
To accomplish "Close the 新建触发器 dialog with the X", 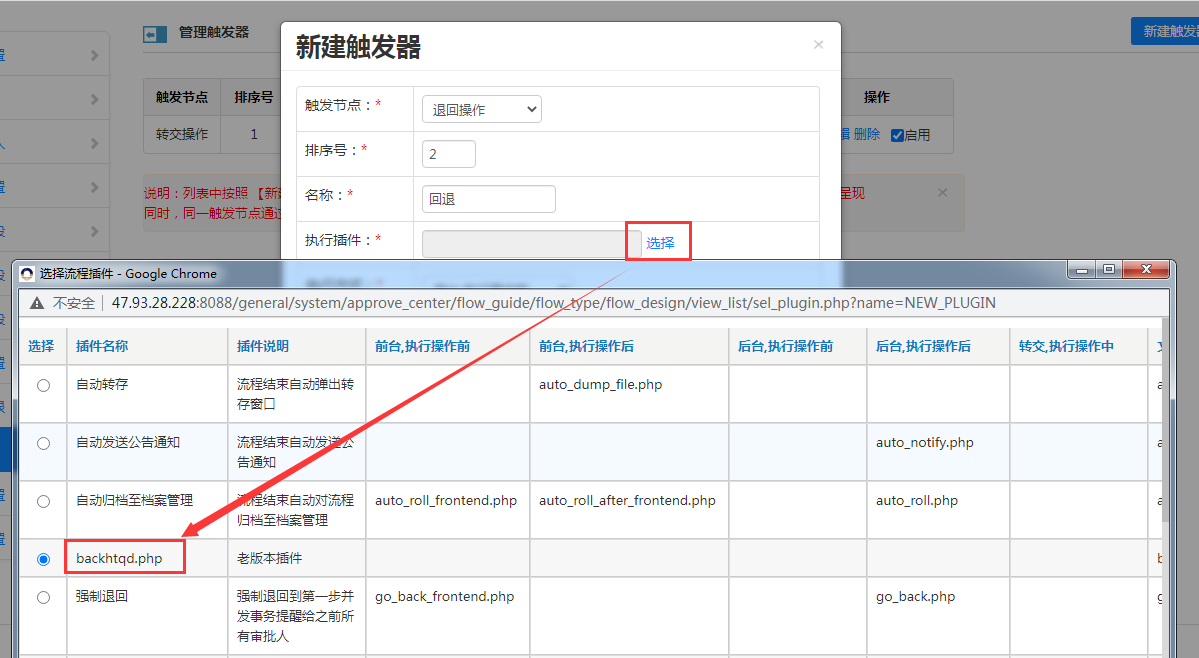I will click(818, 45).
